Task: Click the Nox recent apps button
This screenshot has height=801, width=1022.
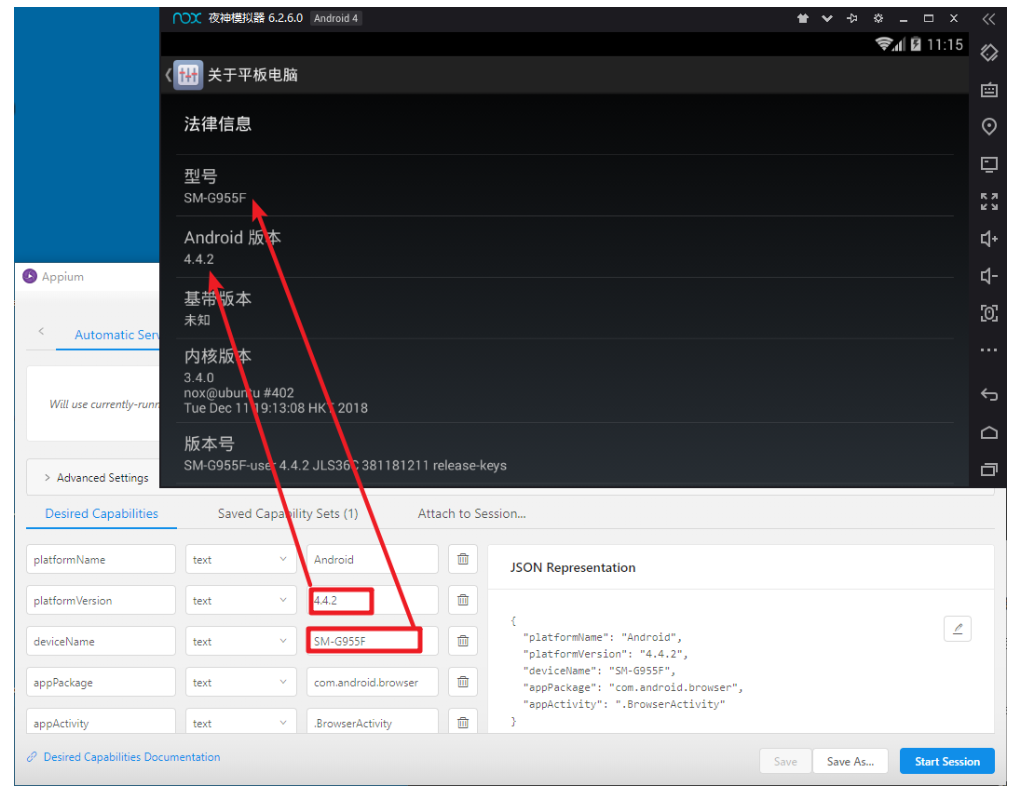Action: (x=989, y=469)
